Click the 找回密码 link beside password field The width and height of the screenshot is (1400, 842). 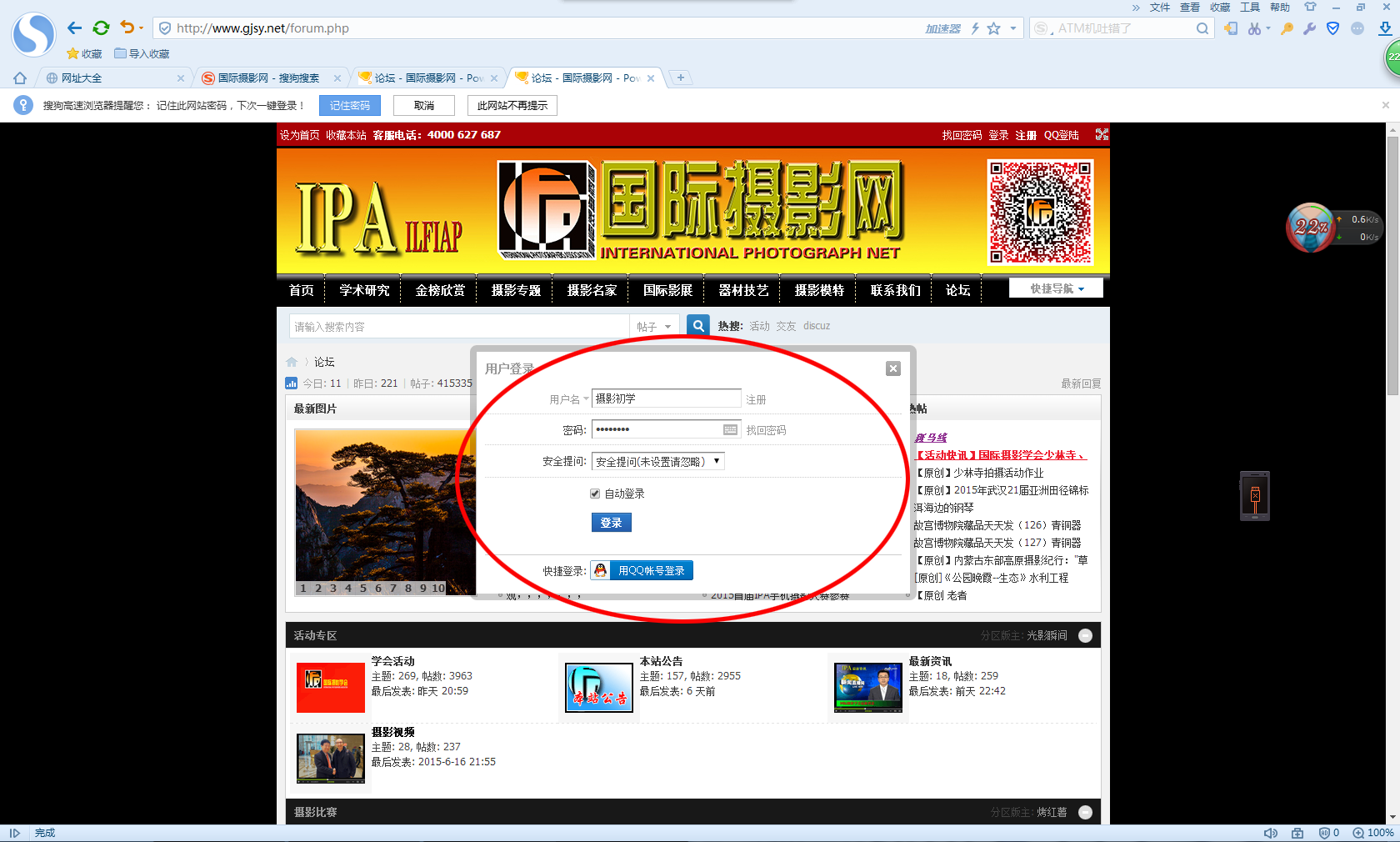click(766, 430)
